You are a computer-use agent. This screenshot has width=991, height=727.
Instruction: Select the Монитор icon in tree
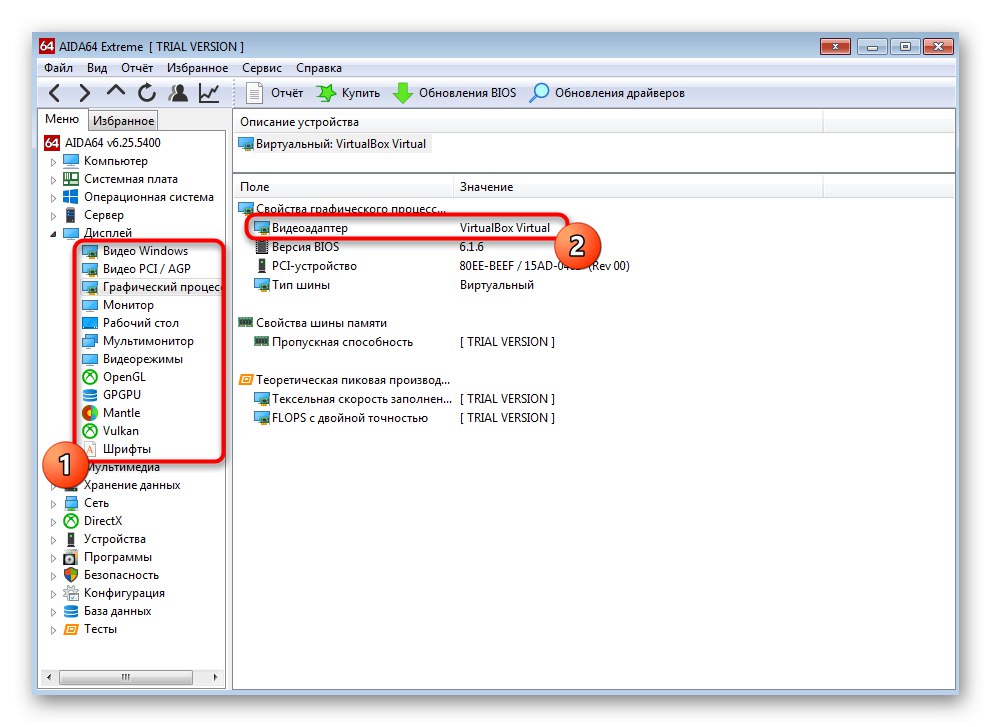90,305
